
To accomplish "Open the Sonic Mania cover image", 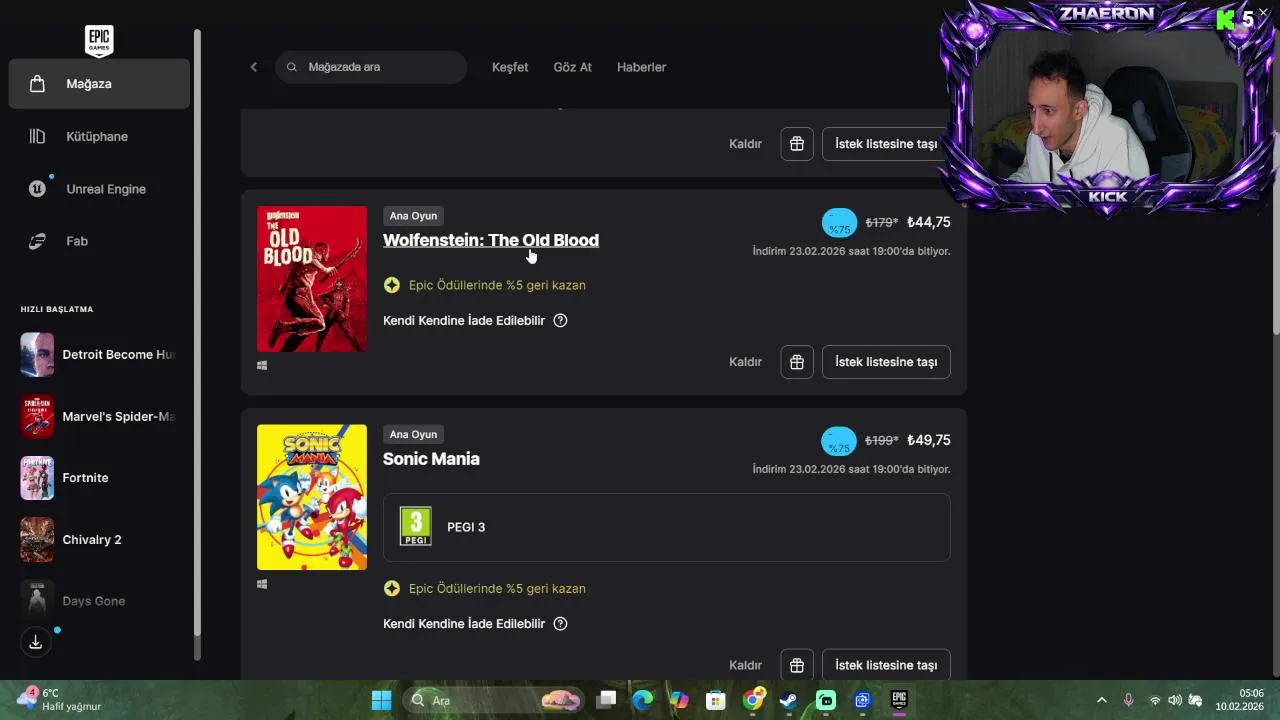I will coord(312,497).
